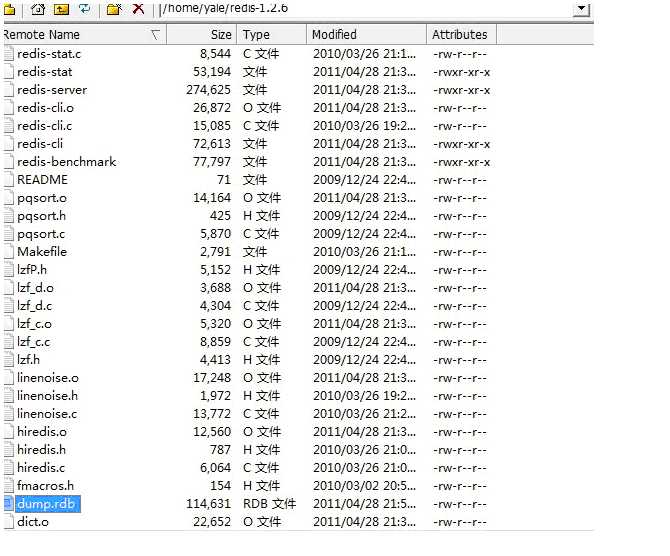Select the pqsort.h file name
Viewport: 670px width, 556px height.
pos(41,216)
